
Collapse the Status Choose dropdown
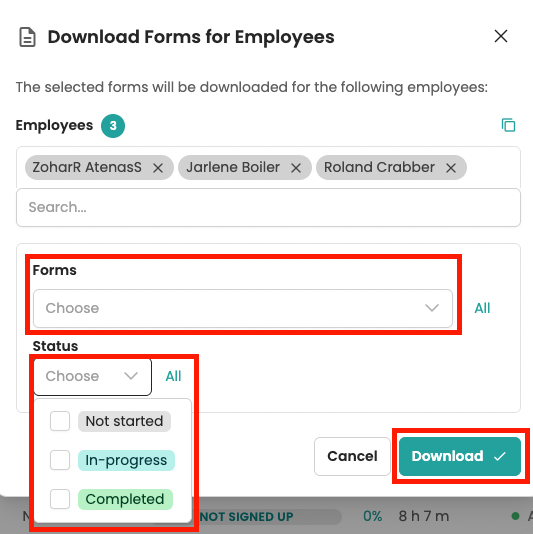point(92,376)
